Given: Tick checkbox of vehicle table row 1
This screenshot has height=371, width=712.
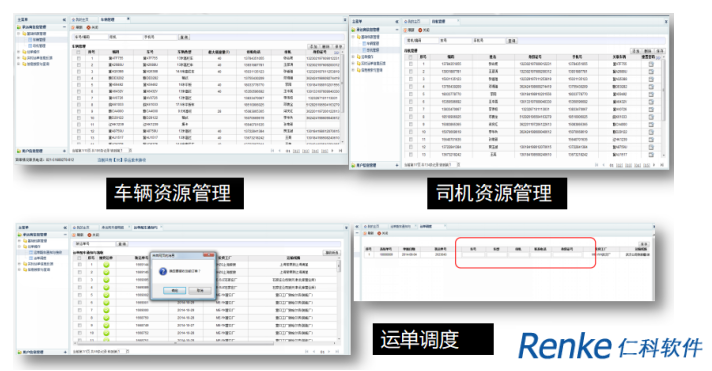Looking at the screenshot, I should (79, 59).
